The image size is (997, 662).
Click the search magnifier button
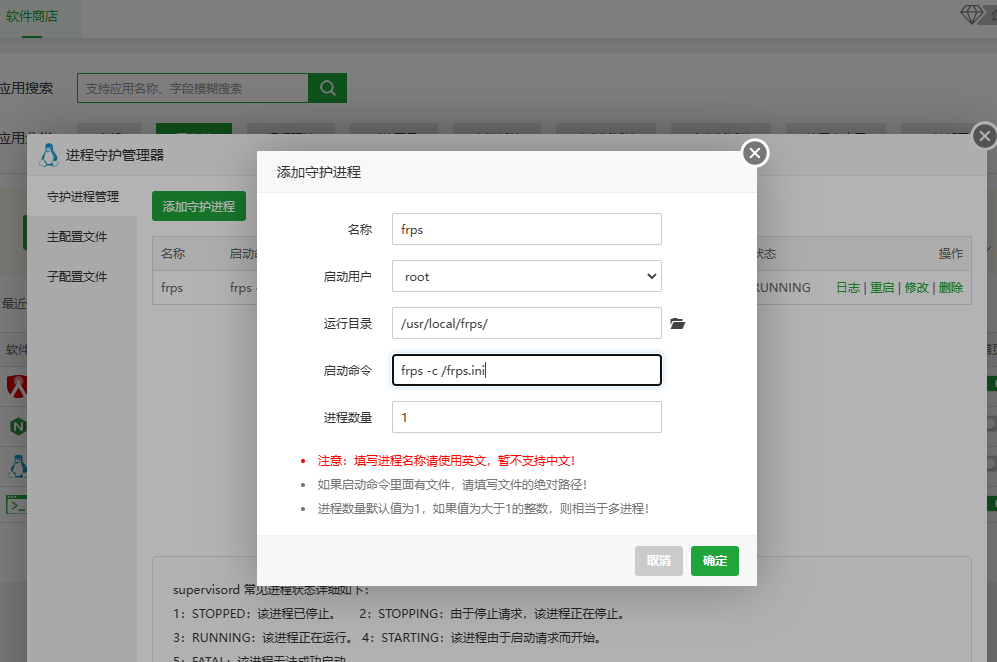[327, 88]
